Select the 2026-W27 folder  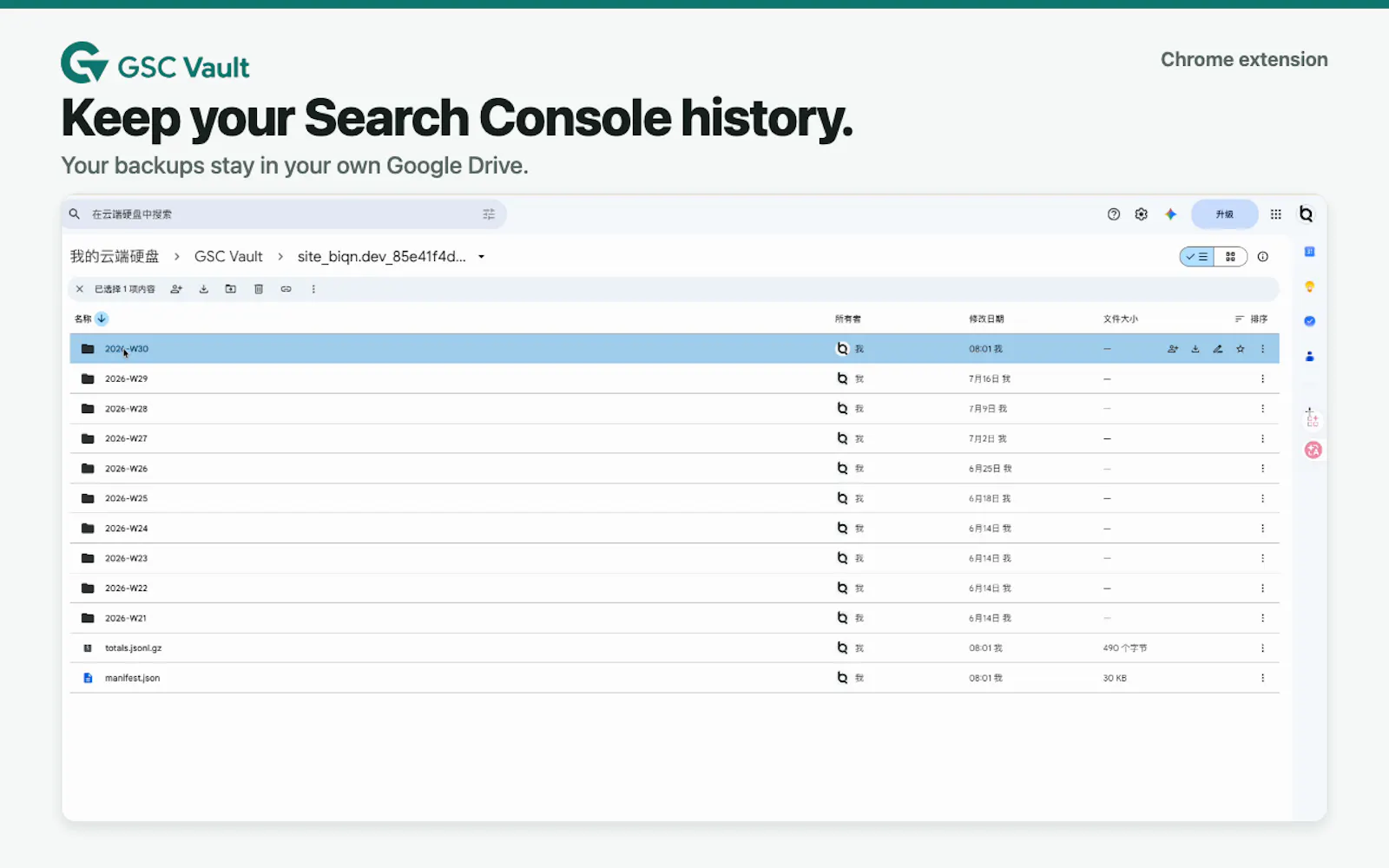(675, 438)
